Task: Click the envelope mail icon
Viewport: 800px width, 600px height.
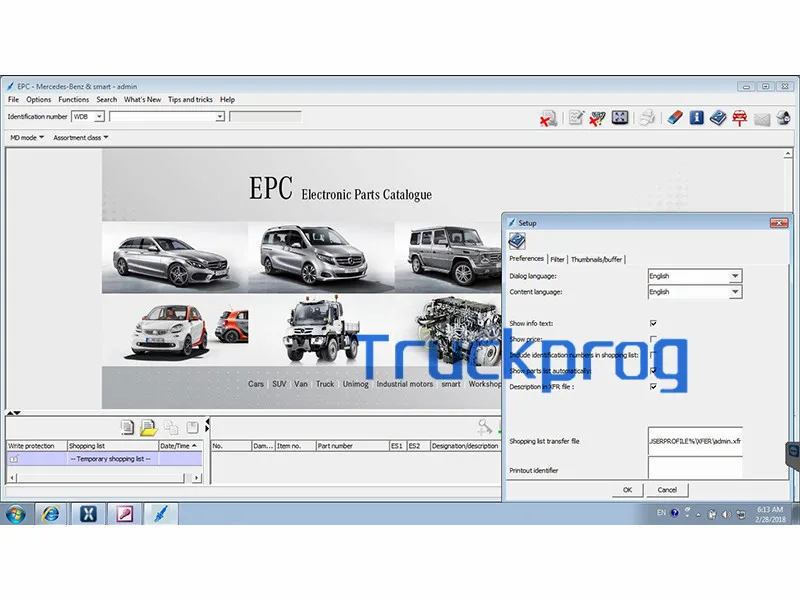Action: pyautogui.click(x=762, y=119)
